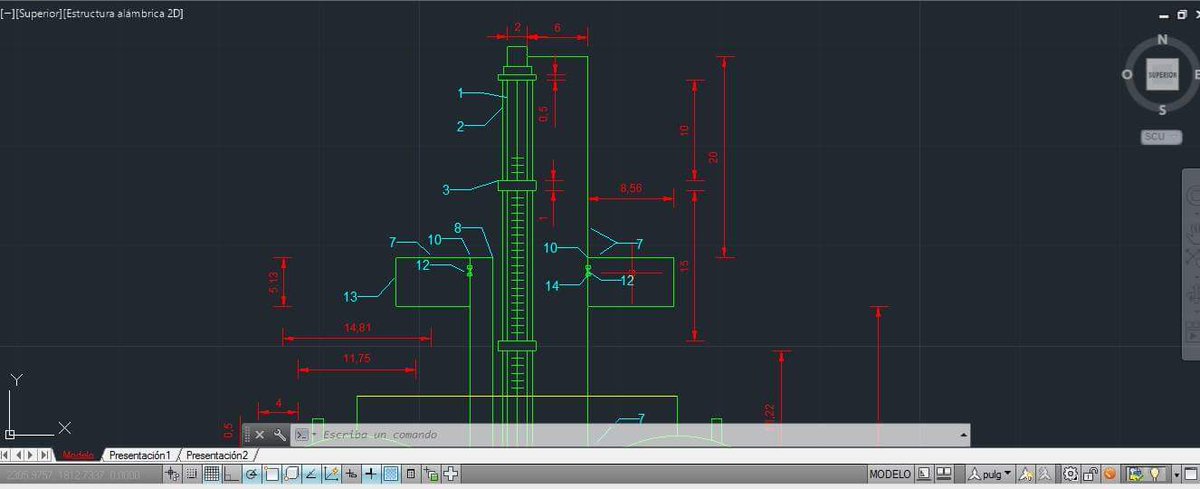Screen dimensions: 1200x489
Task: Toggle Selection Cycling in status bar
Action: [x=430, y=474]
